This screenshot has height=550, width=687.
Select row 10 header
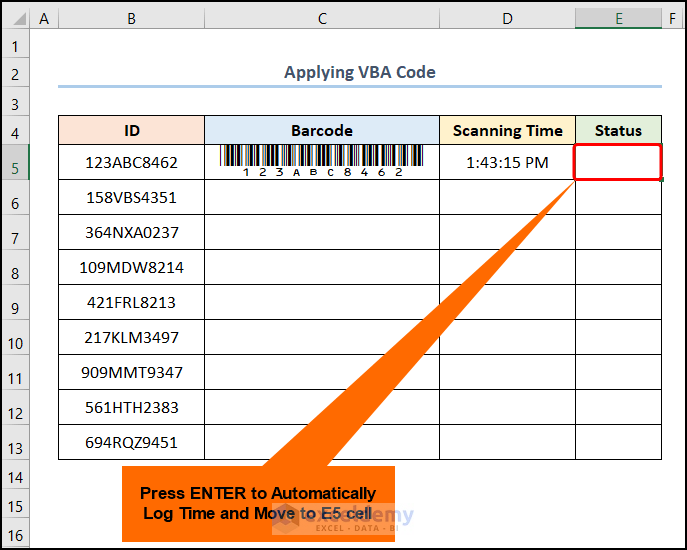[x=15, y=337]
